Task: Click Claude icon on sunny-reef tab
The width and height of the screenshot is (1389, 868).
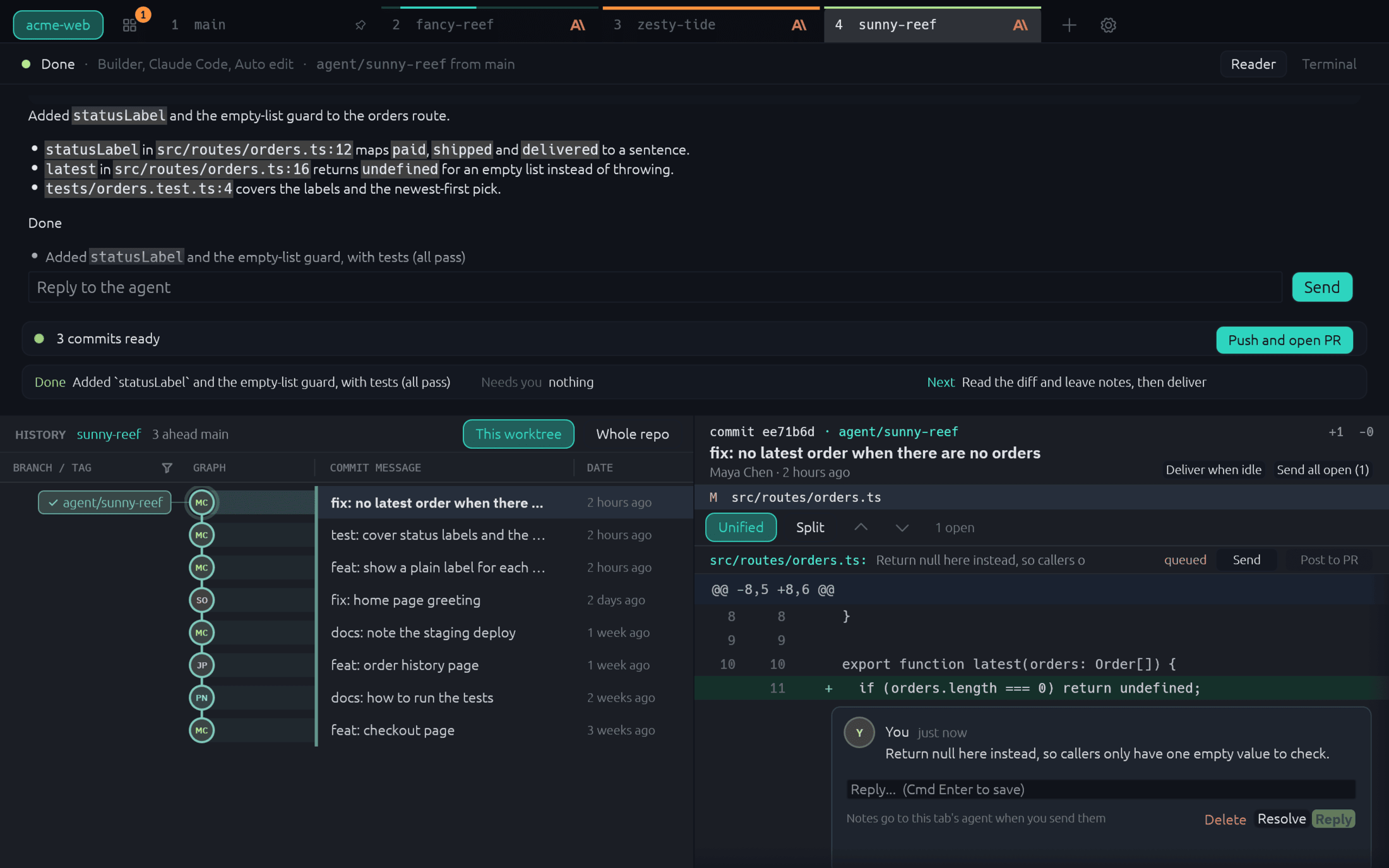Action: click(x=1020, y=25)
